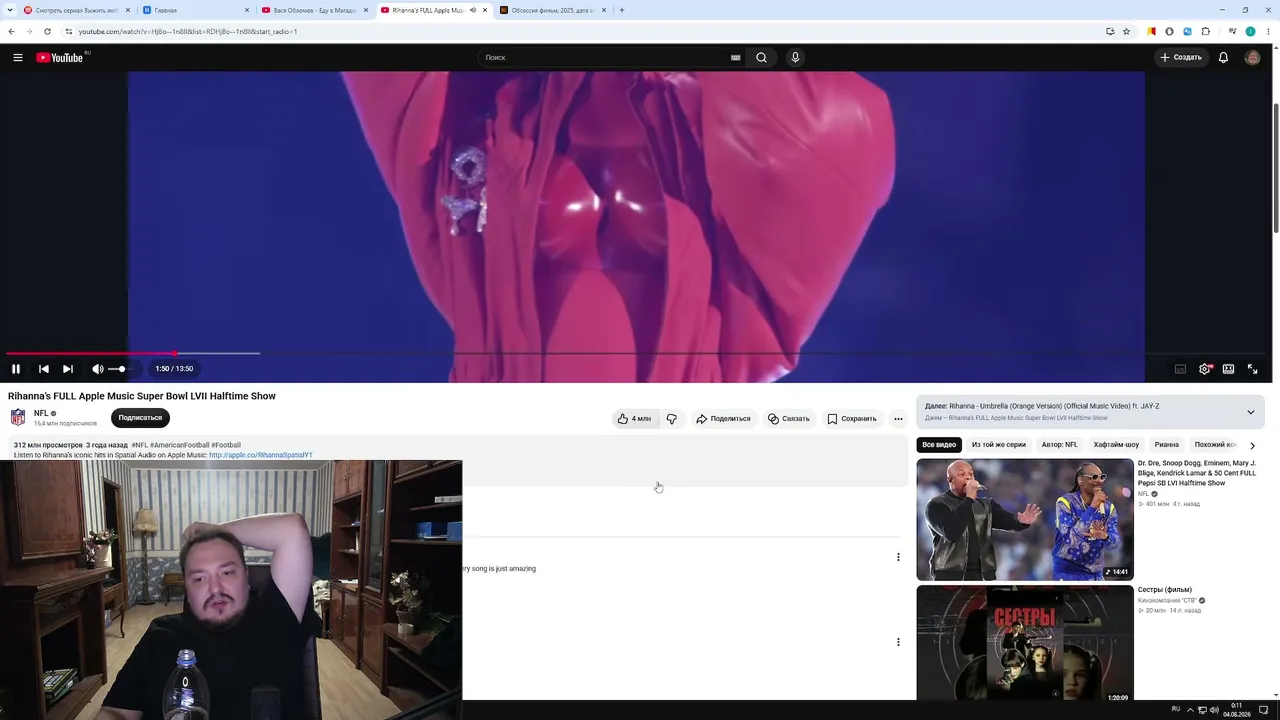Switch to the Смотреть сериал Выжить tab
Viewport: 1280px width, 720px height.
(x=77, y=10)
